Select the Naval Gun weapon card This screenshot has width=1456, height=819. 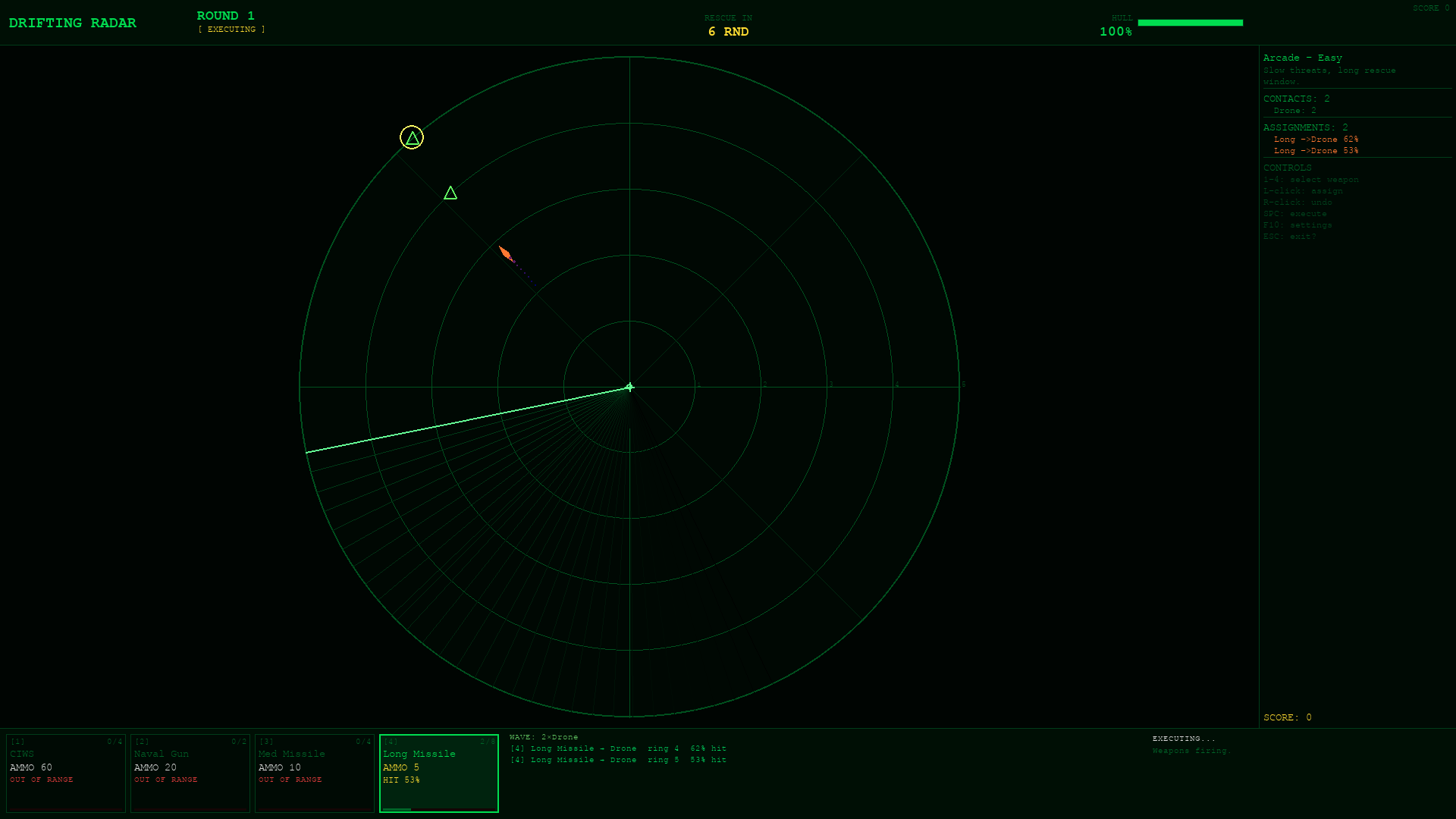coord(190,772)
